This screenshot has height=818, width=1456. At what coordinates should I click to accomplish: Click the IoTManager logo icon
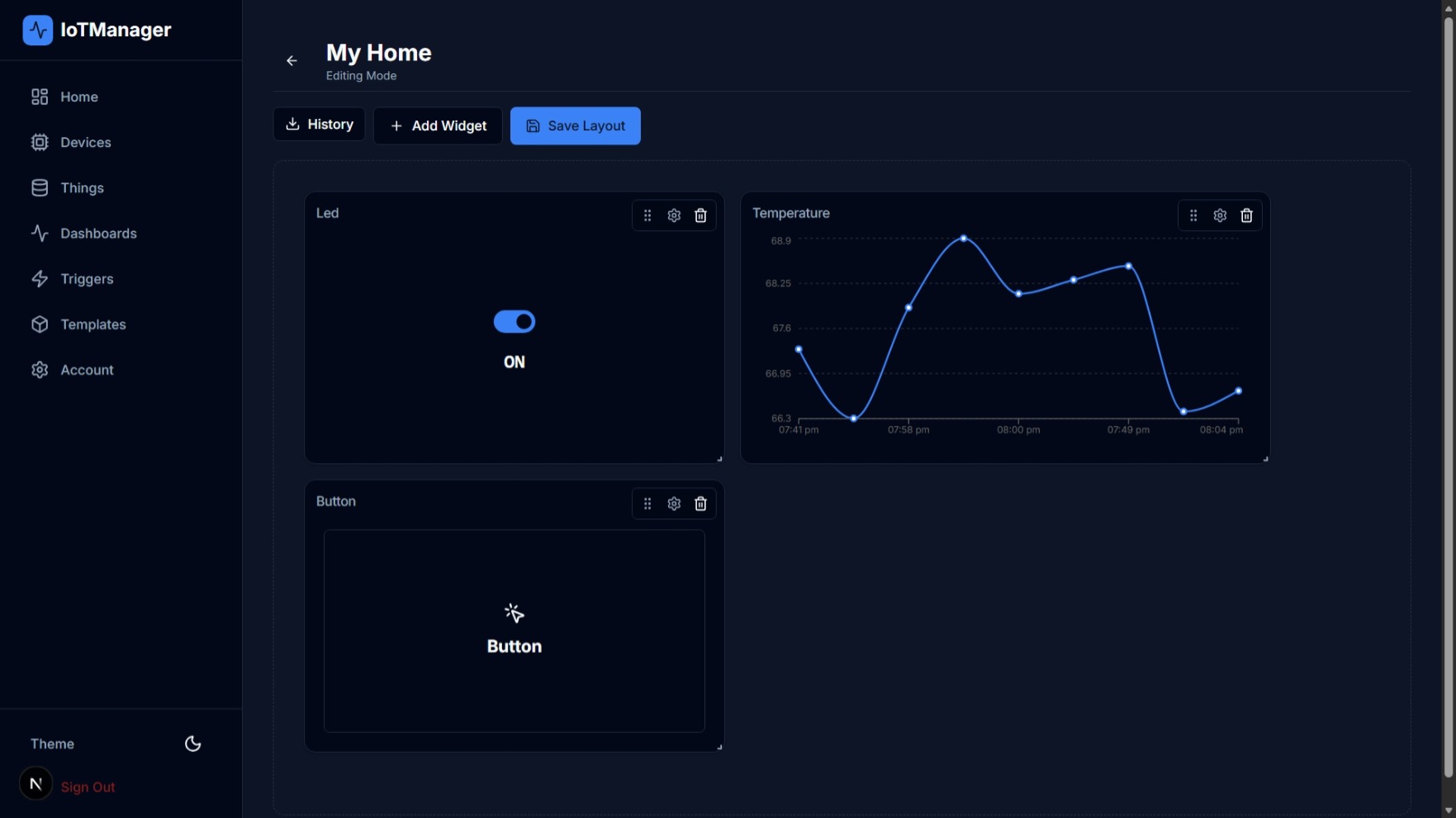tap(38, 30)
